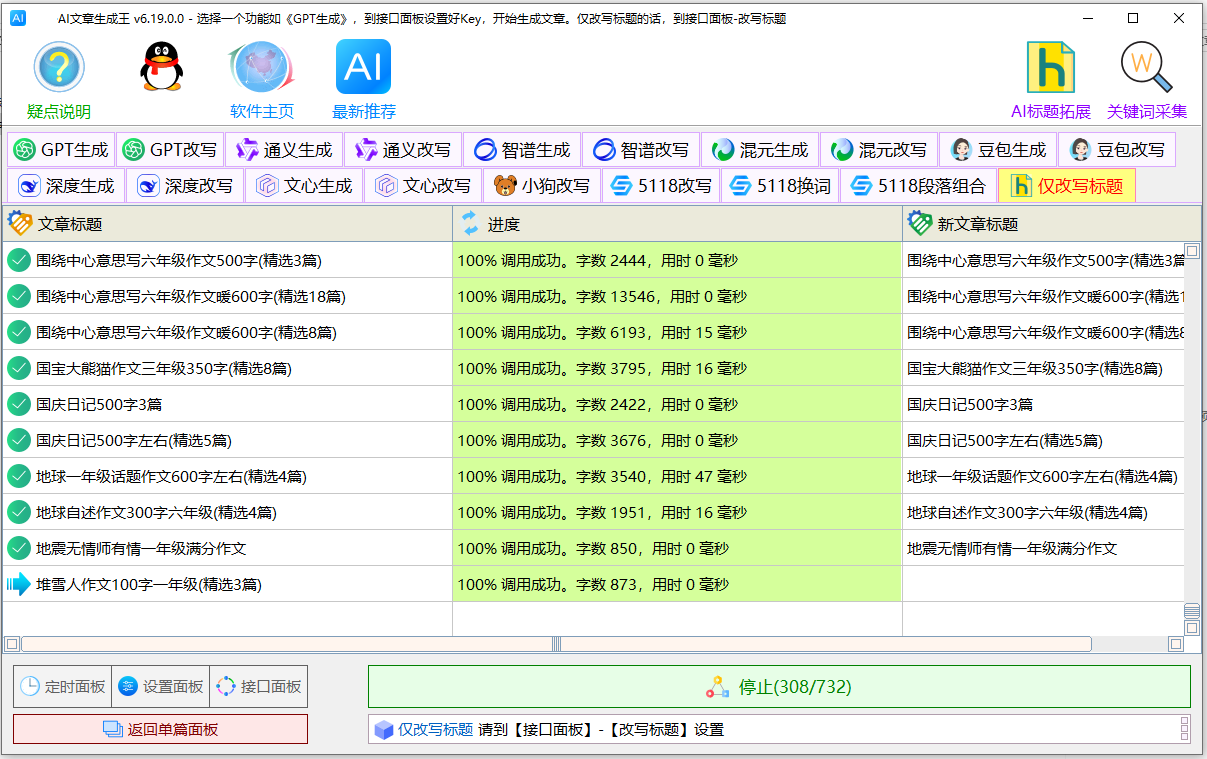Choose the 豆包生成 tab
Image resolution: width=1207 pixels, height=759 pixels.
pos(998,150)
